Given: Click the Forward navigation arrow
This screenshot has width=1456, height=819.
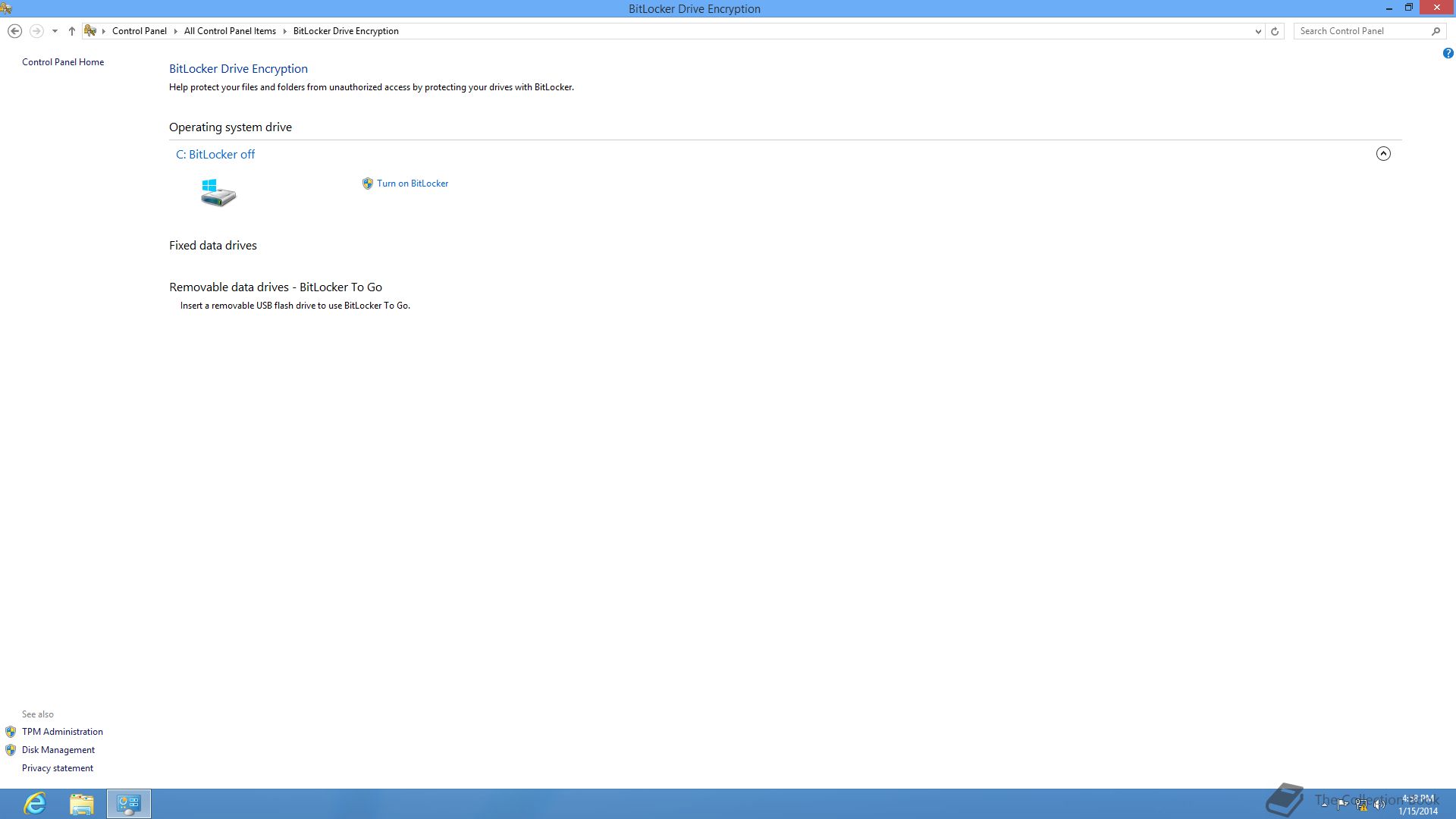Looking at the screenshot, I should coord(36,31).
